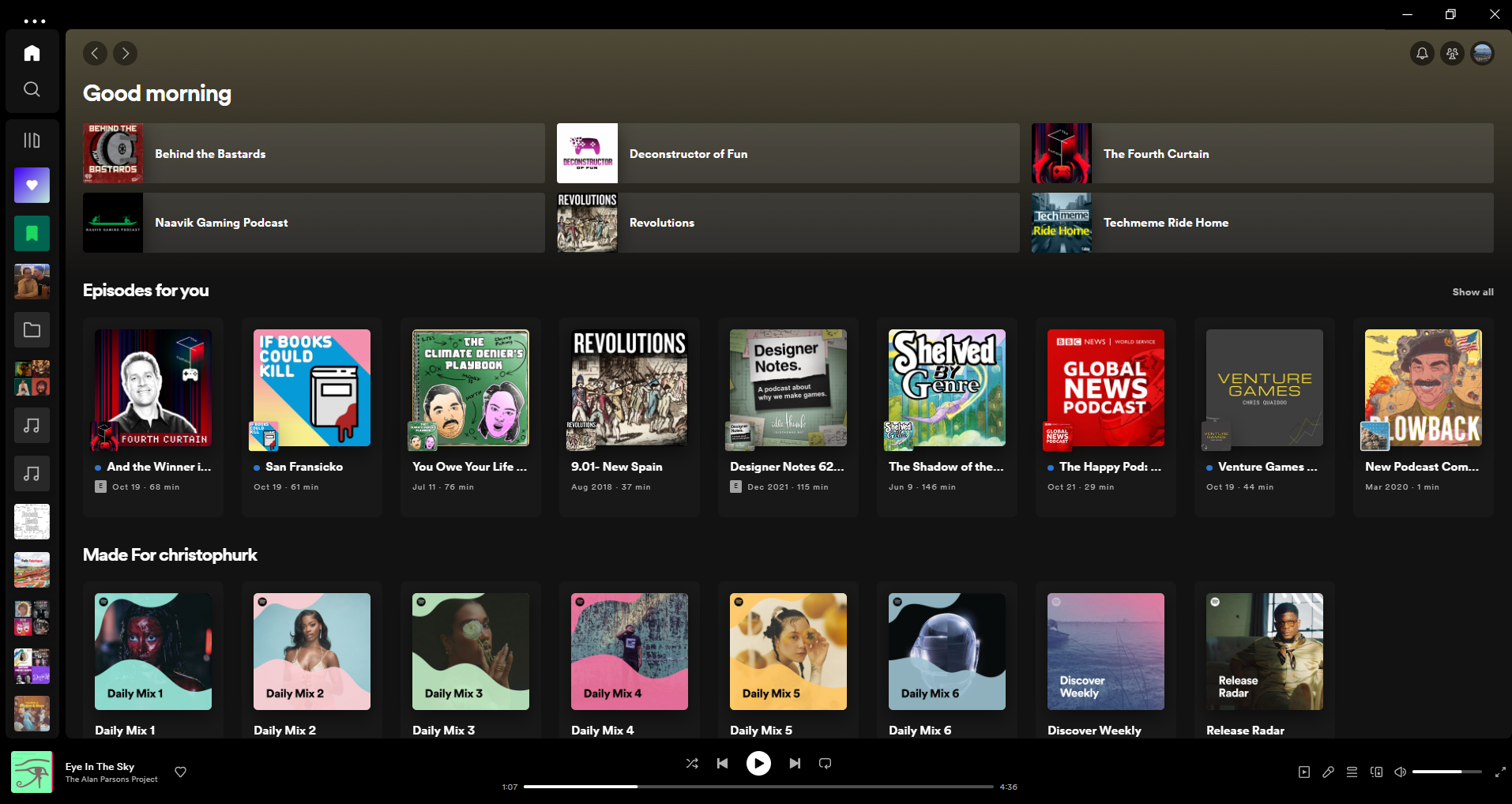Viewport: 1512px width, 804px height.
Task: Seek on the song progress bar
Action: click(x=758, y=787)
